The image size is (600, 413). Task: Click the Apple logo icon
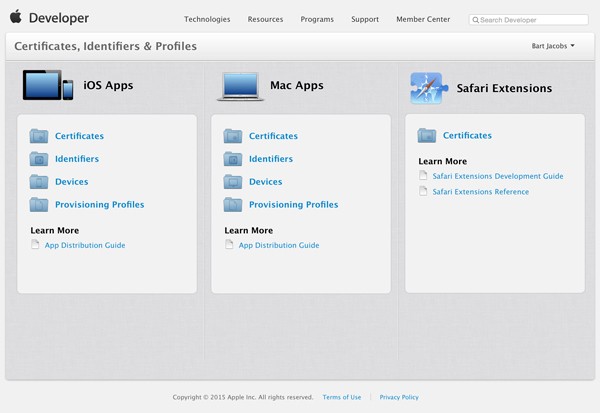click(16, 17)
